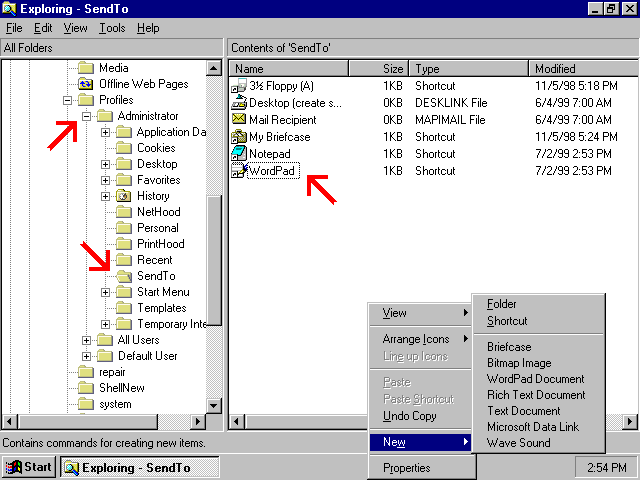Sort by the Modified column header

click(x=583, y=69)
